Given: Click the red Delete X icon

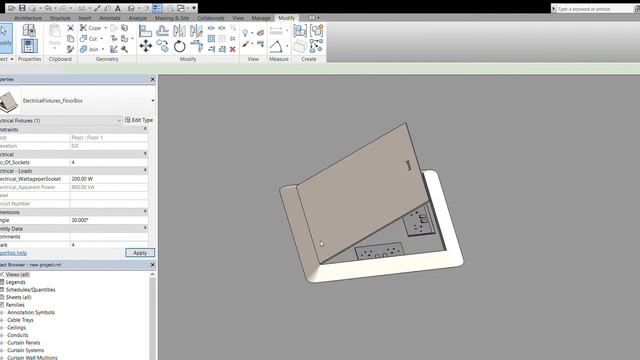Looking at the screenshot, I should (x=232, y=49).
